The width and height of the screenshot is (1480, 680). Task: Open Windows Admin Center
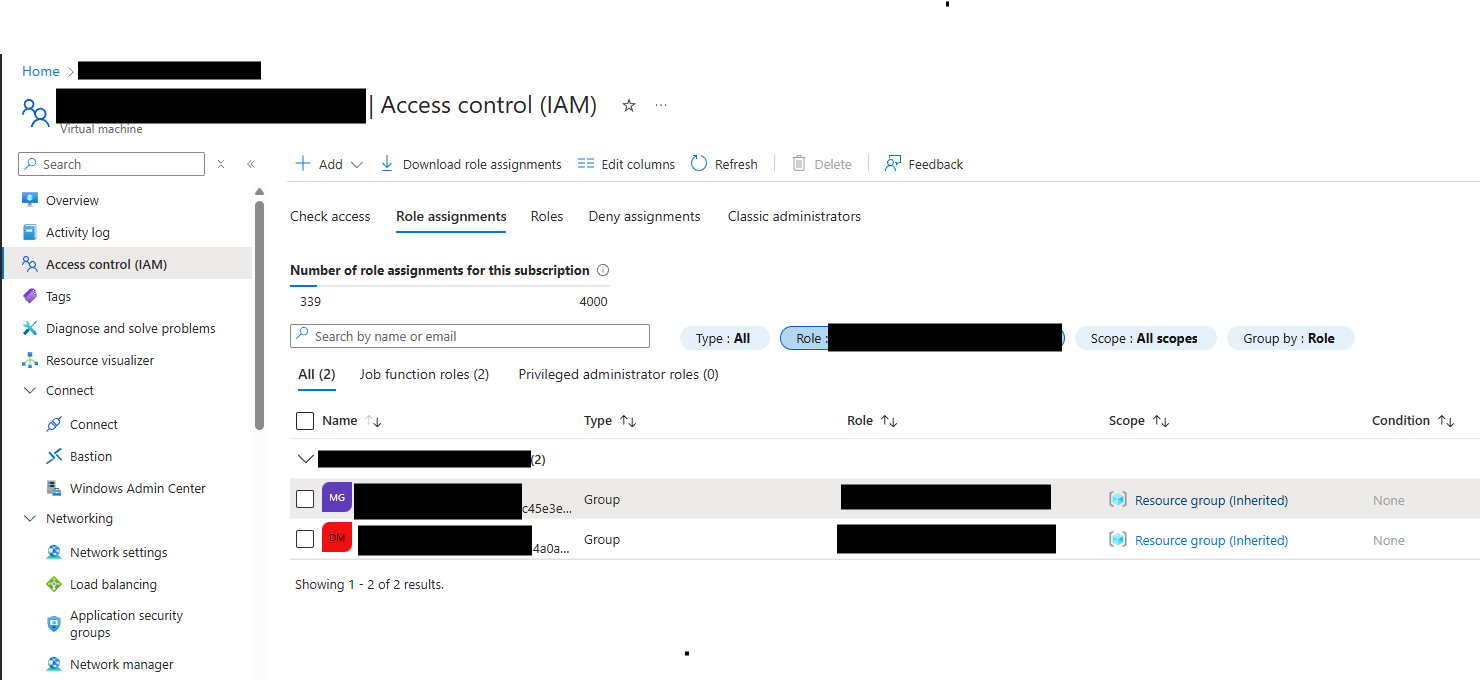point(138,488)
